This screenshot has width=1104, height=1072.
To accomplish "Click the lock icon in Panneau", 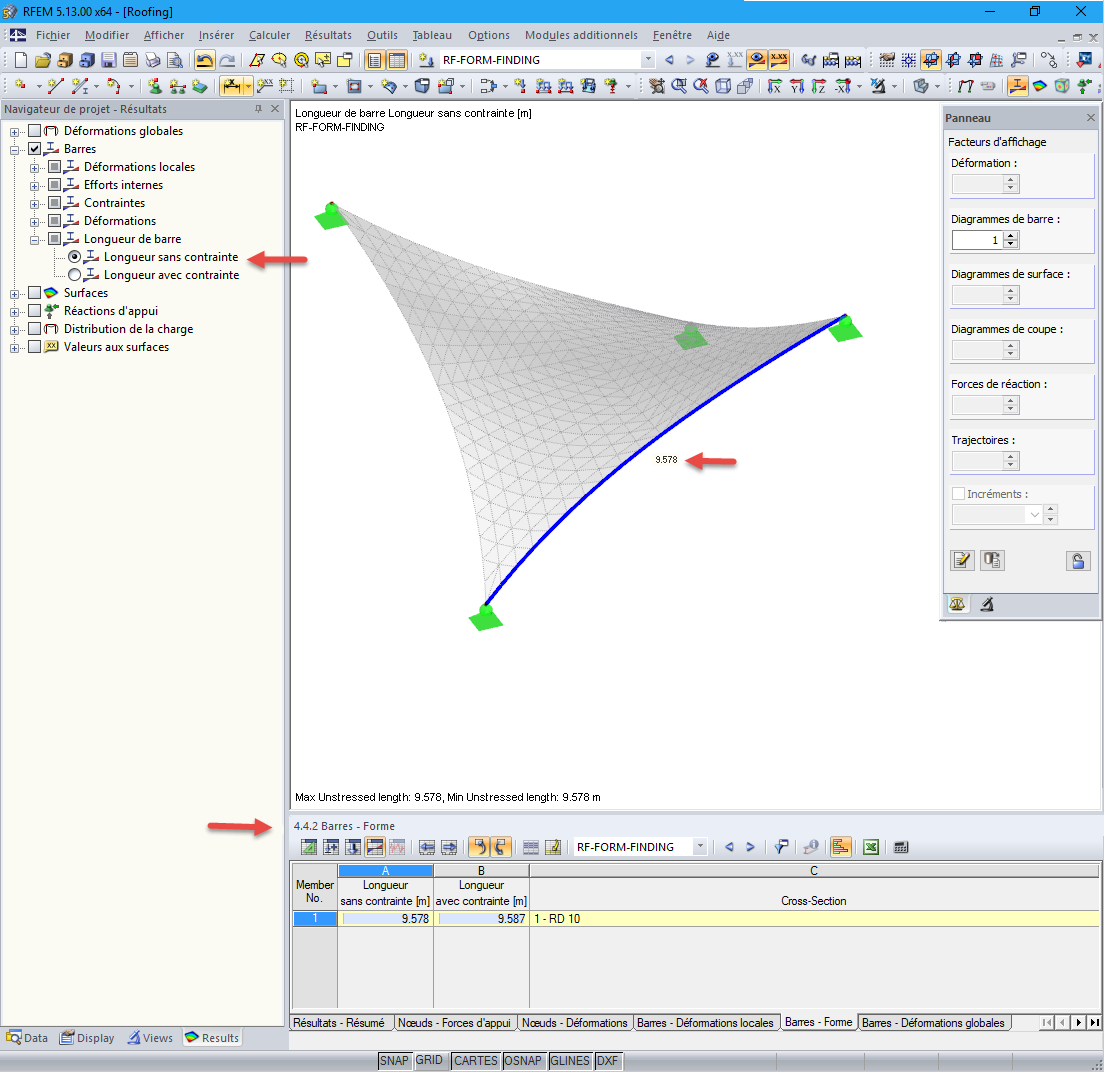I will click(1078, 560).
